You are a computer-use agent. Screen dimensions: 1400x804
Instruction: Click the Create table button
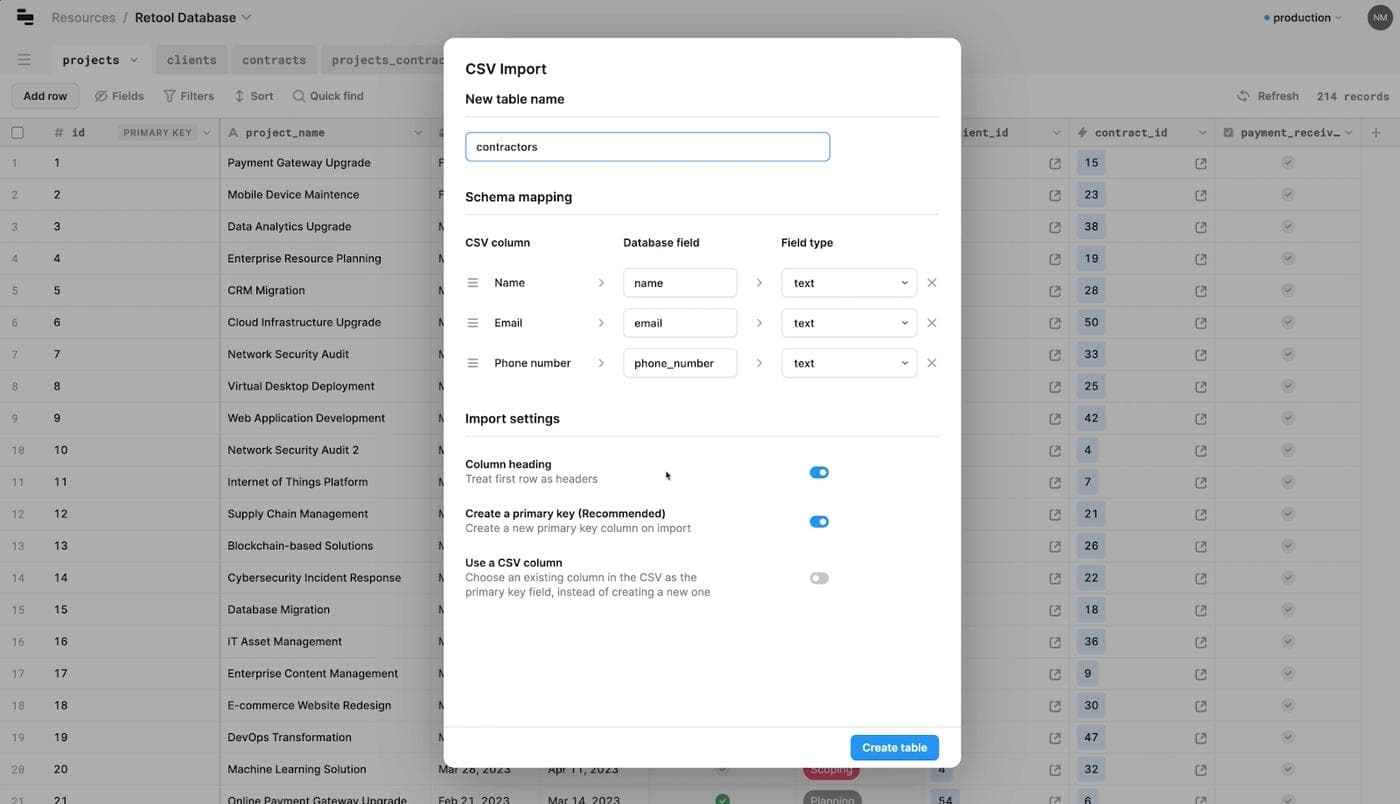[x=894, y=748]
